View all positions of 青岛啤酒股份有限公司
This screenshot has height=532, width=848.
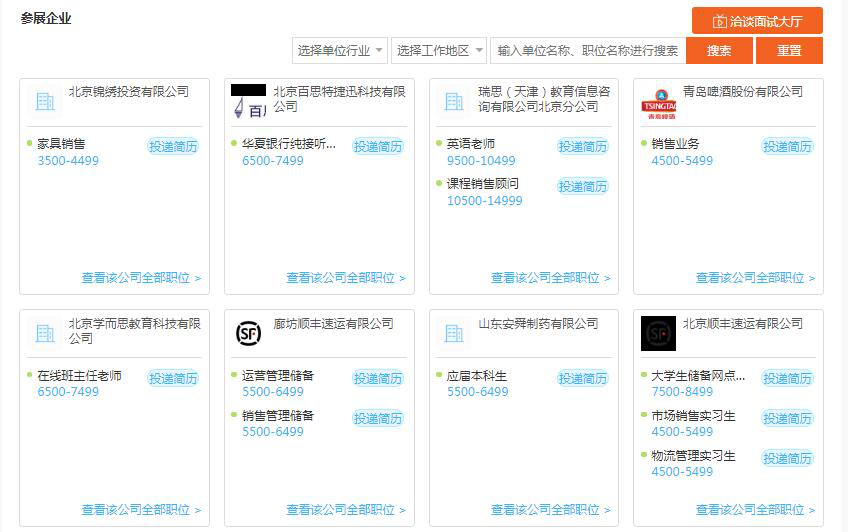click(755, 278)
